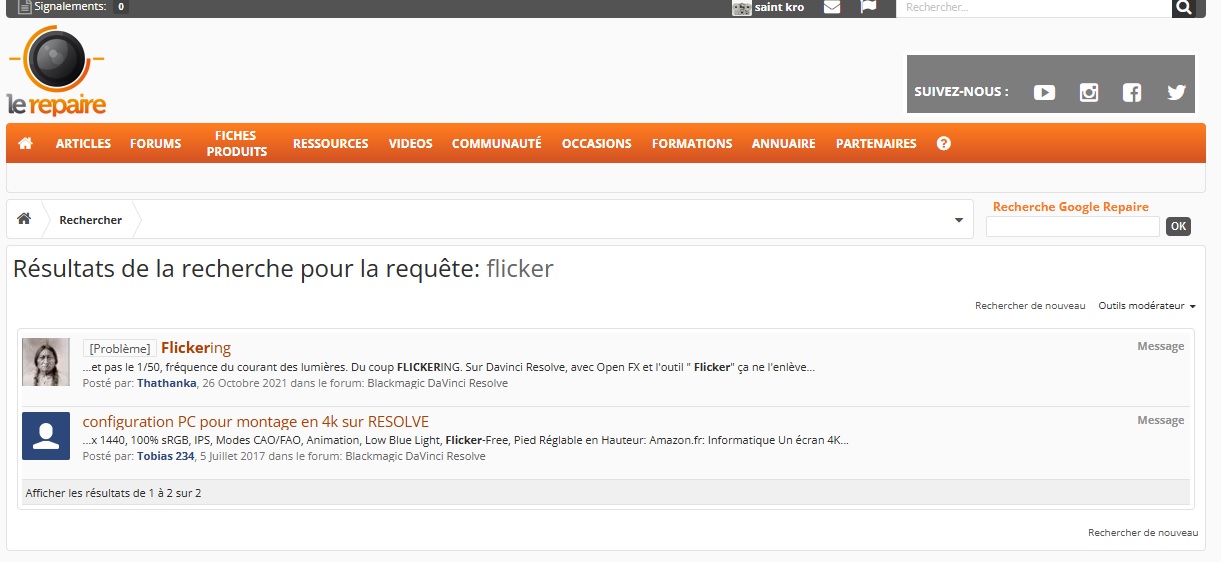Viewport: 1221px width, 562px height.
Task: Click Recherche Google Repaire heading
Action: 1071,207
